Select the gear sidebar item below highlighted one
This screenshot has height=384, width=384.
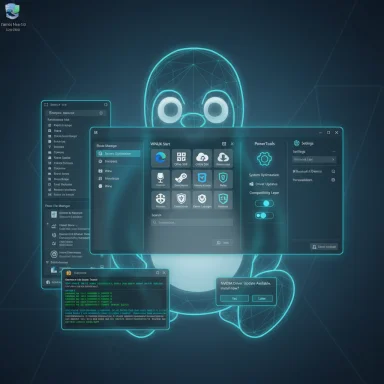(118, 161)
